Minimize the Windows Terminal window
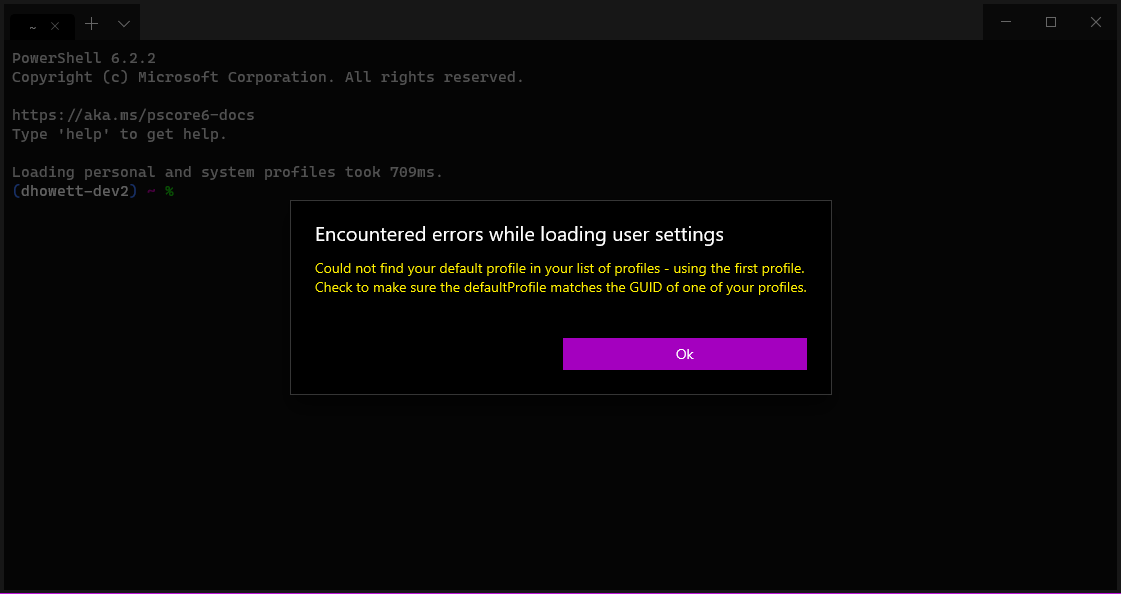The image size is (1121, 594). click(x=1006, y=22)
